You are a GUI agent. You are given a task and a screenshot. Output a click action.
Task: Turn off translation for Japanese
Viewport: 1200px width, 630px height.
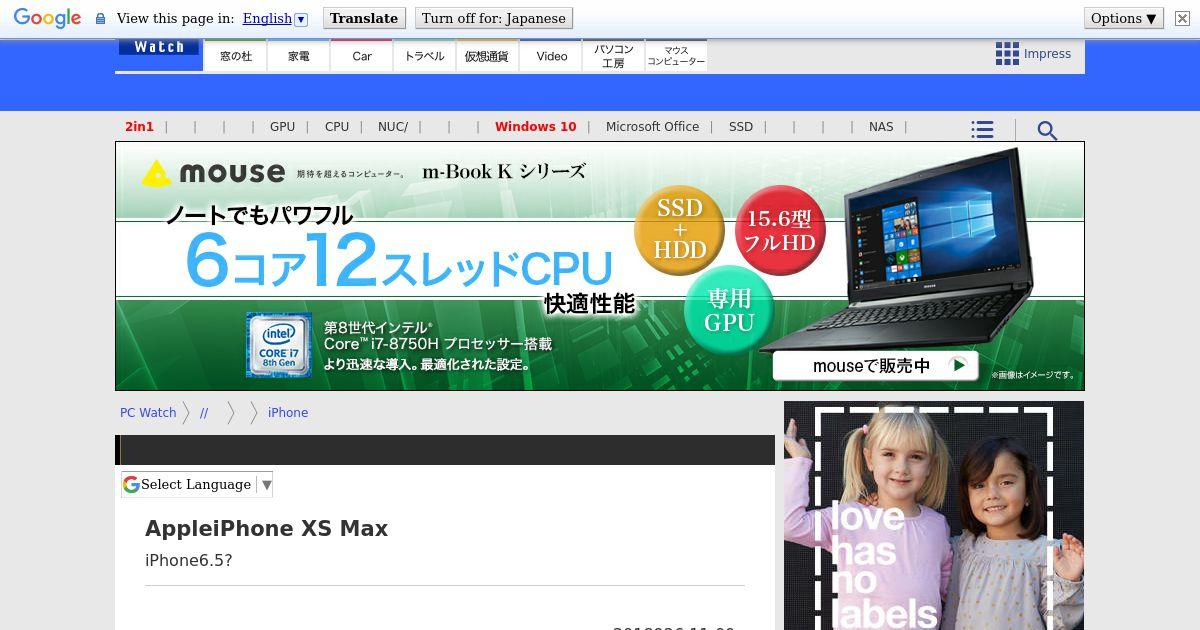coord(494,18)
